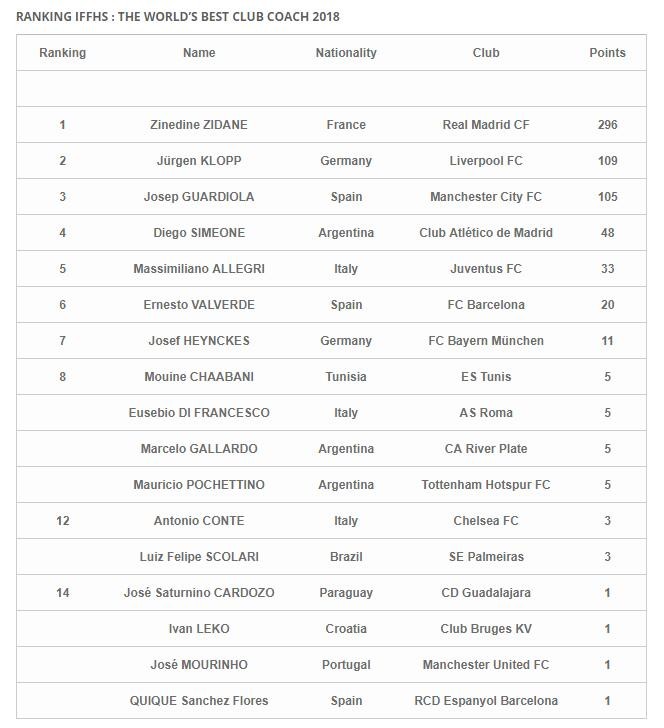The height and width of the screenshot is (728, 664).
Task: Click the Jürgen KLOPP name cell
Action: 199,161
